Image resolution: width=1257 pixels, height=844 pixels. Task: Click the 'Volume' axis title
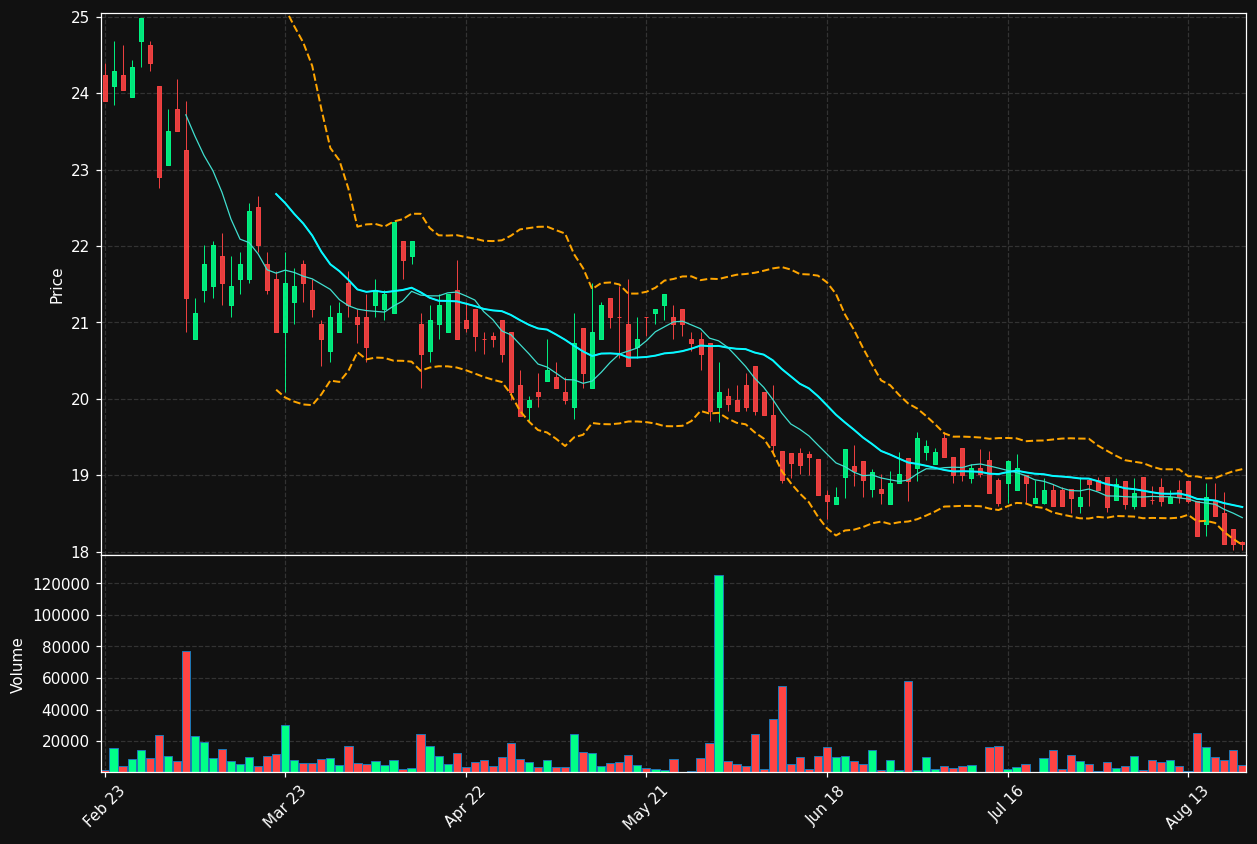click(18, 665)
